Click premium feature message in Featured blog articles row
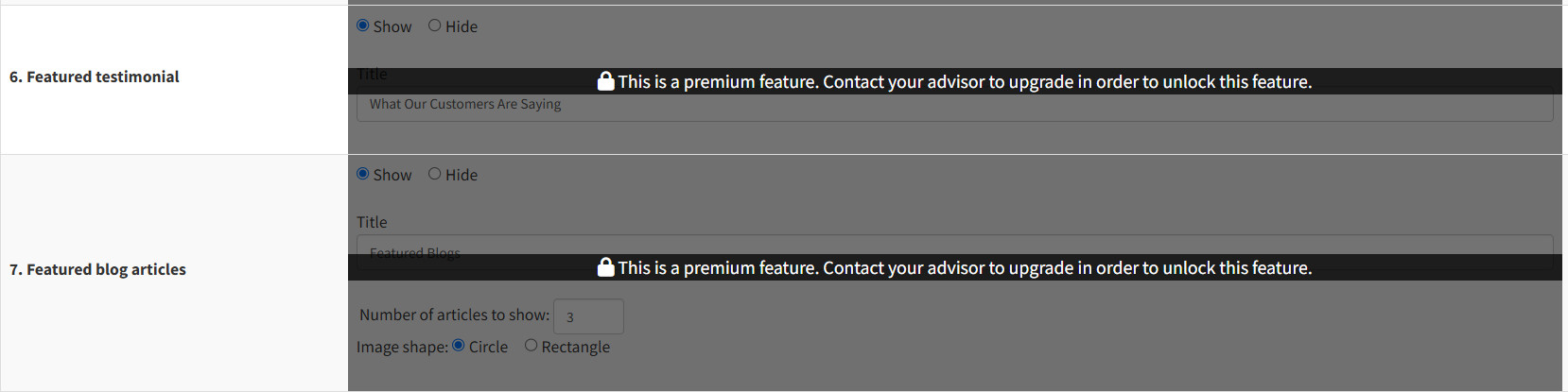The image size is (1568, 392). 965,268
